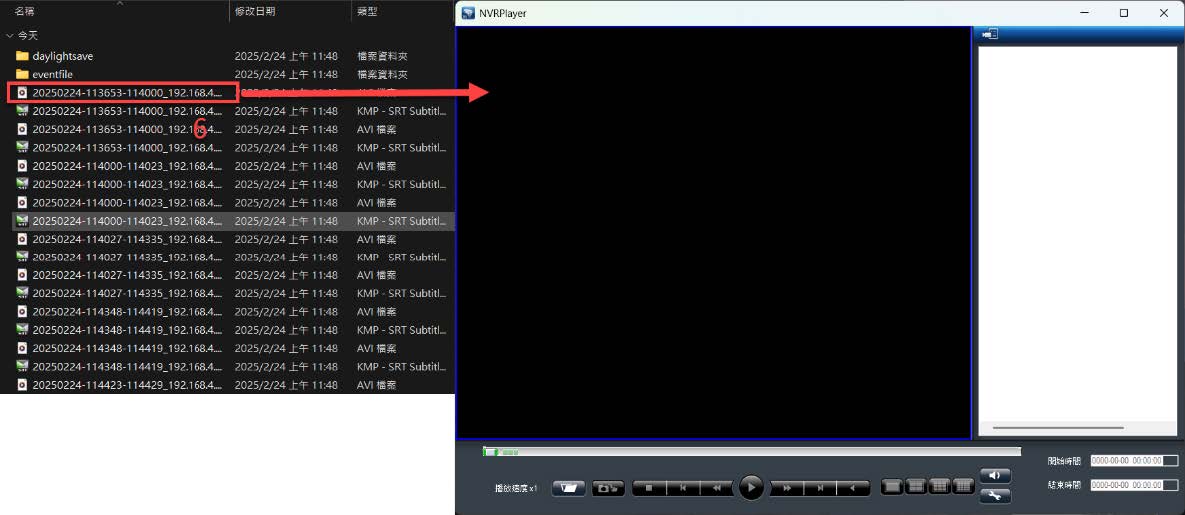Toggle the speaker volume icon
Screen dimensions: 1185x515
coord(995,476)
